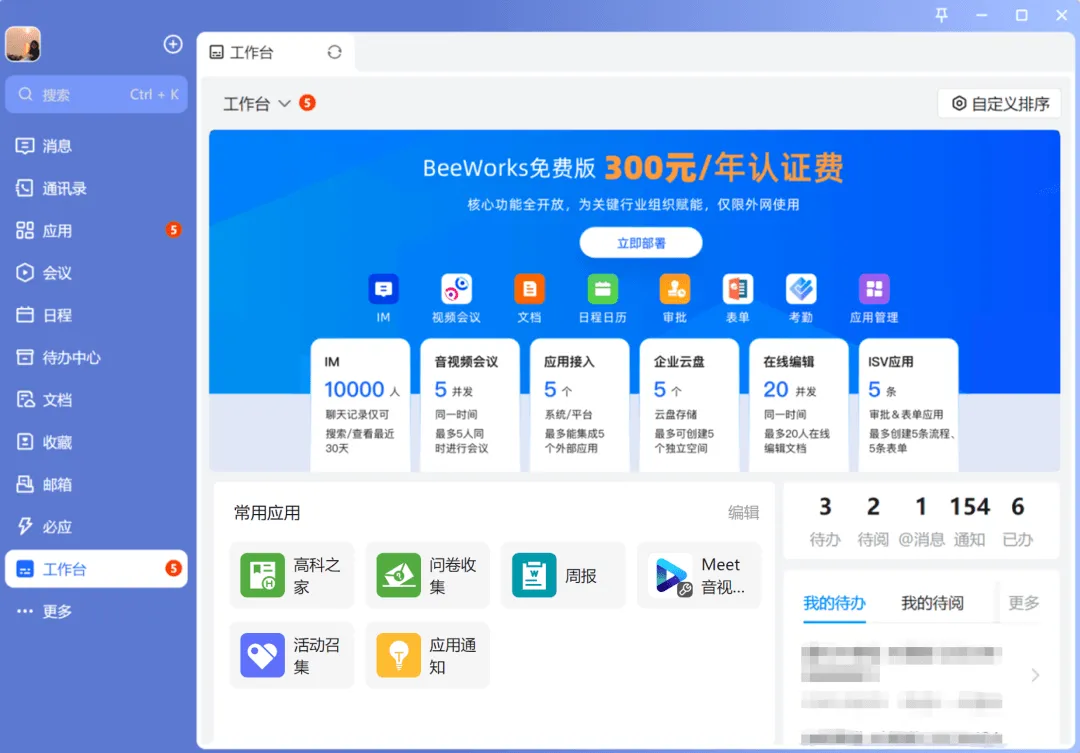Screen dimensions: 1080x753
Task: Click the 3 待办 counter
Action: click(x=825, y=522)
